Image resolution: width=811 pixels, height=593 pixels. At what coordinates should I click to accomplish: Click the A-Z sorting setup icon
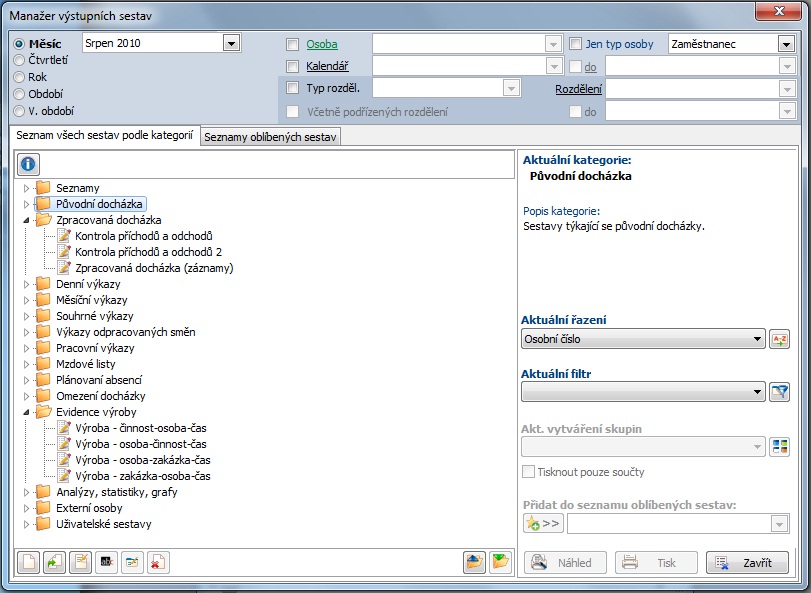pyautogui.click(x=779, y=339)
